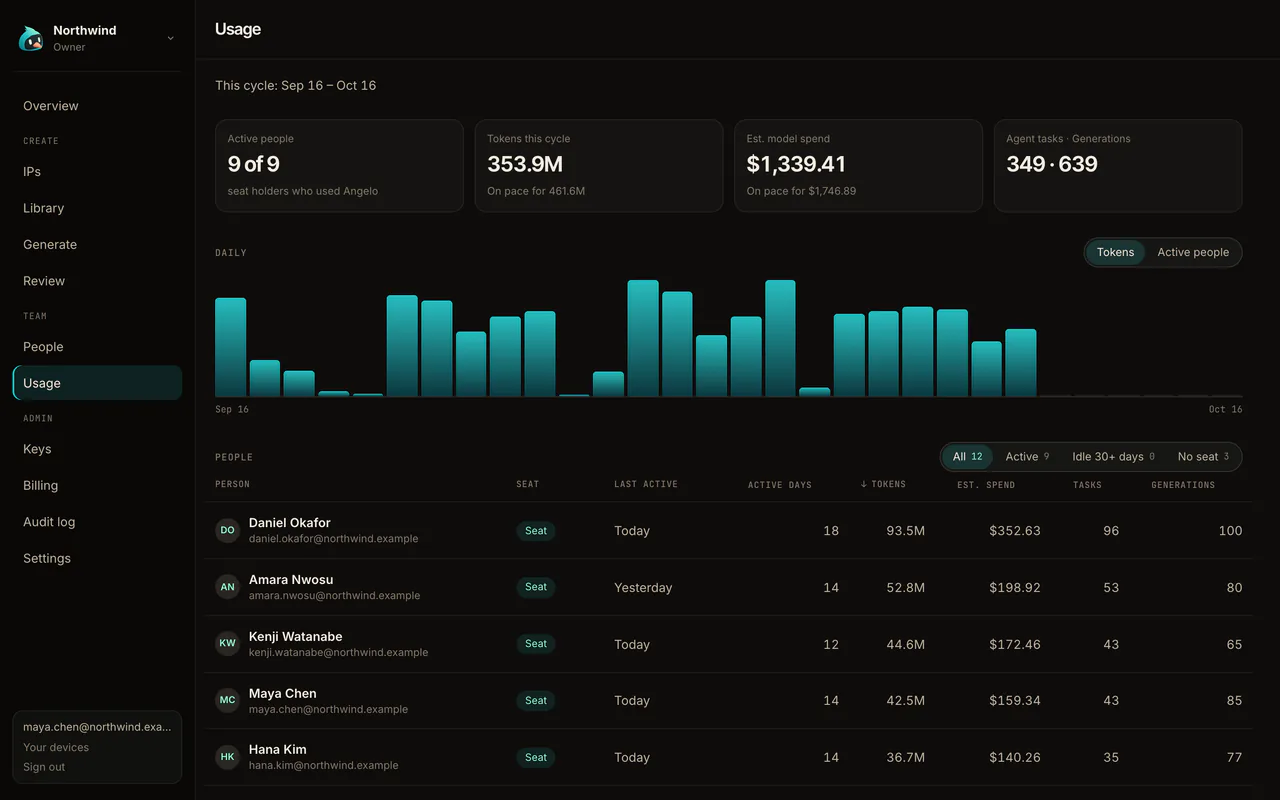The height and width of the screenshot is (800, 1280).
Task: Filter people list by Active
Action: coord(1027,457)
